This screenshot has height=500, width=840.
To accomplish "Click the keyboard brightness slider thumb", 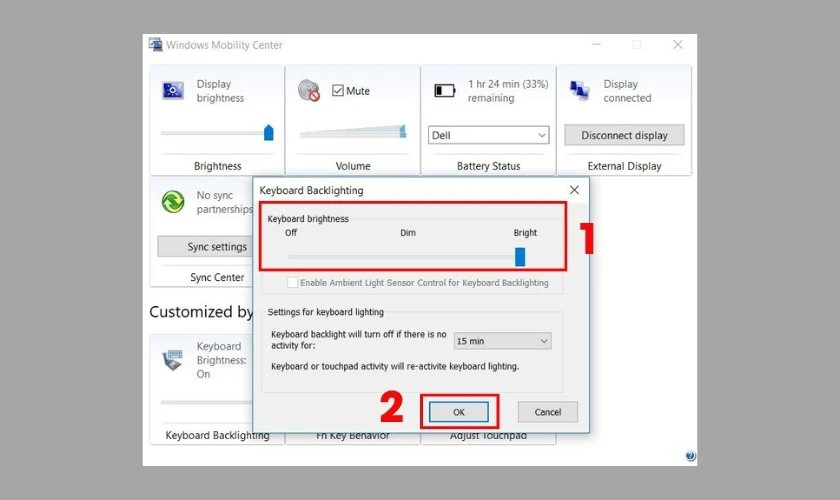I will coord(520,257).
